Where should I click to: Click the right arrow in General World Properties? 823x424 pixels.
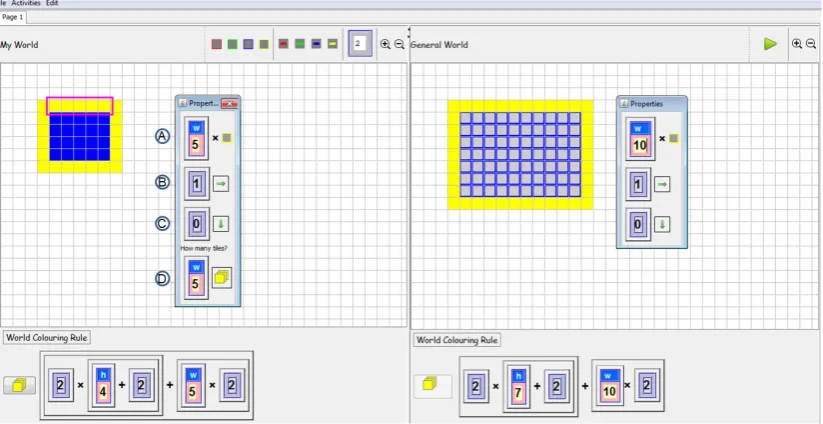[662, 184]
